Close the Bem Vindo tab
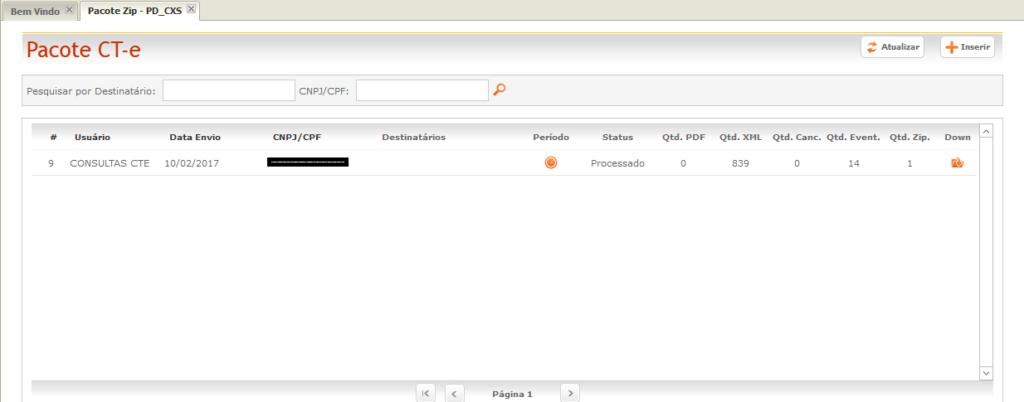Screen dimensions: 1024x402 point(69,10)
